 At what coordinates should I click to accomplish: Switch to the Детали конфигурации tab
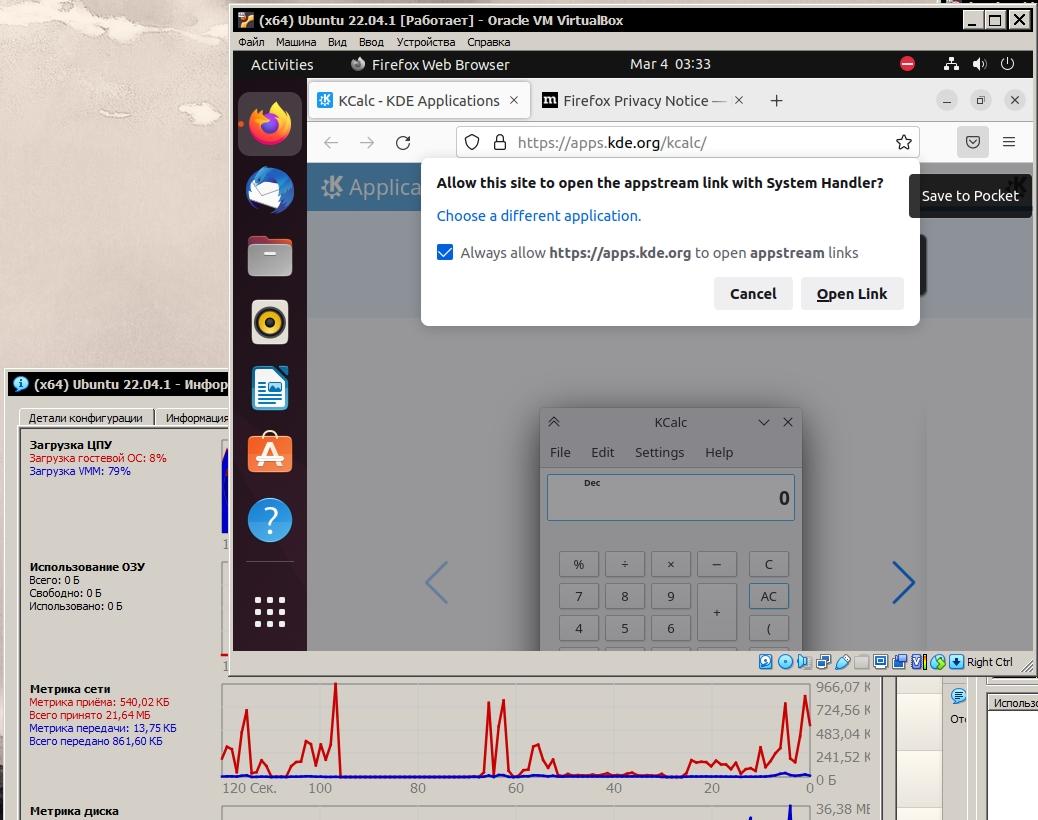point(86,418)
